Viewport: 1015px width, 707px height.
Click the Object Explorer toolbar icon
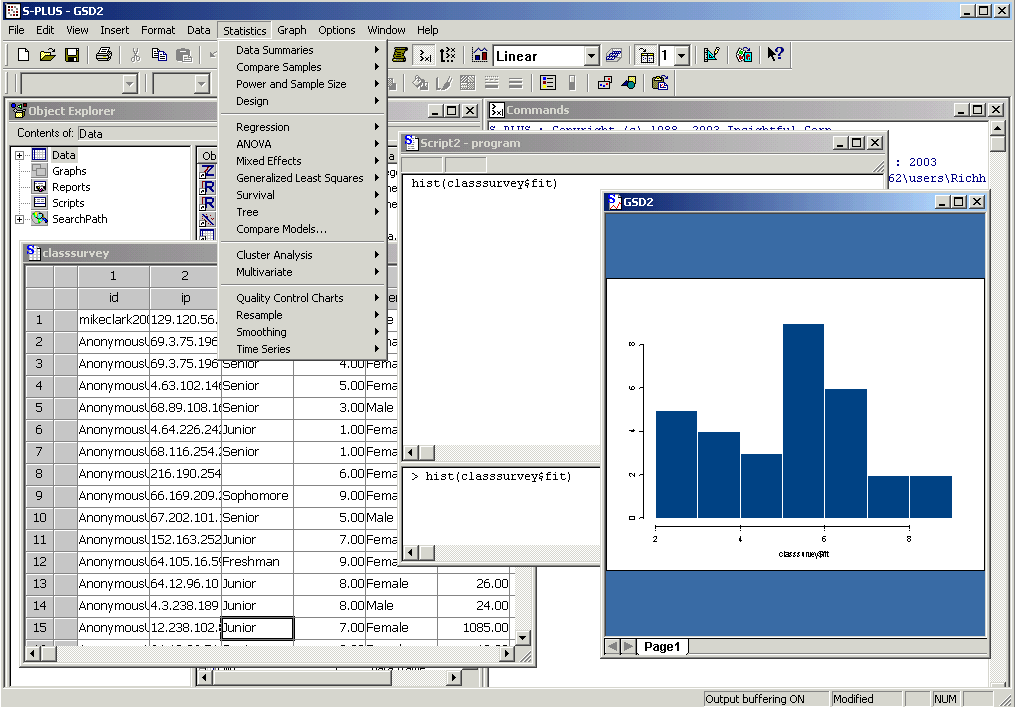[712, 56]
